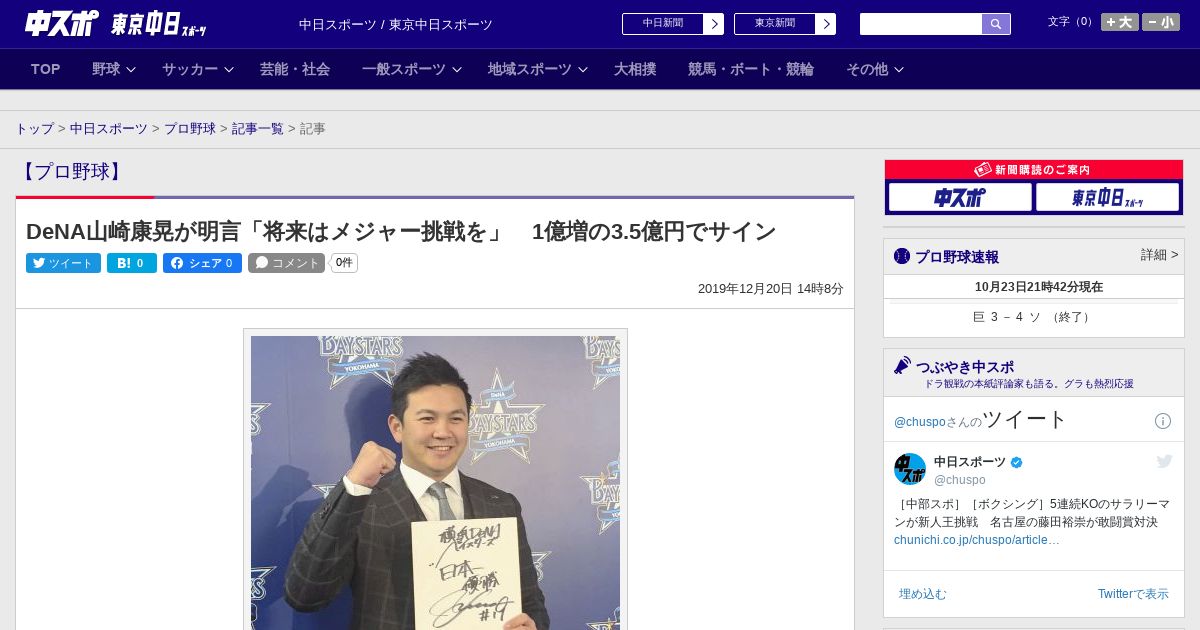This screenshot has height=630, width=1200.
Task: Open the TOP menu item
Action: (46, 69)
